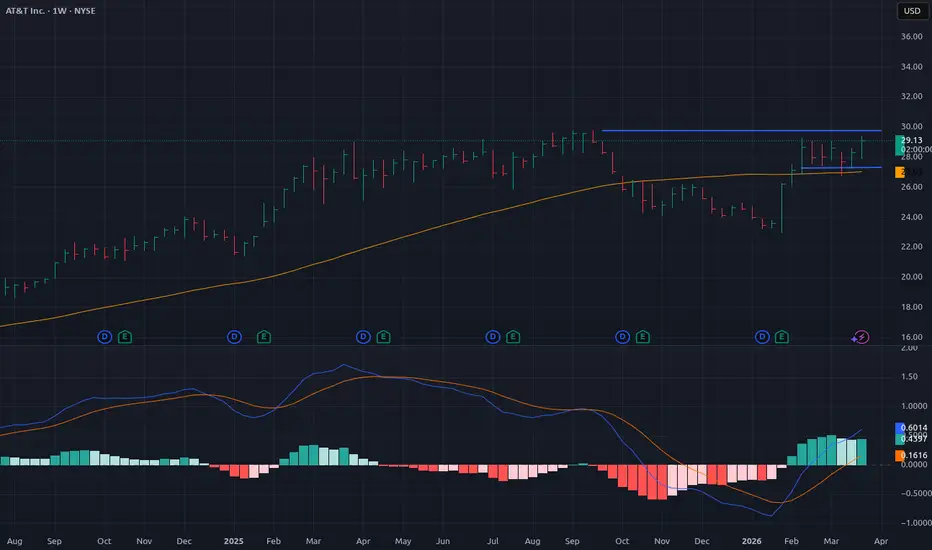Click the dividend marker at July 2025
Image resolution: width=932 pixels, height=550 pixels.
pos(493,337)
